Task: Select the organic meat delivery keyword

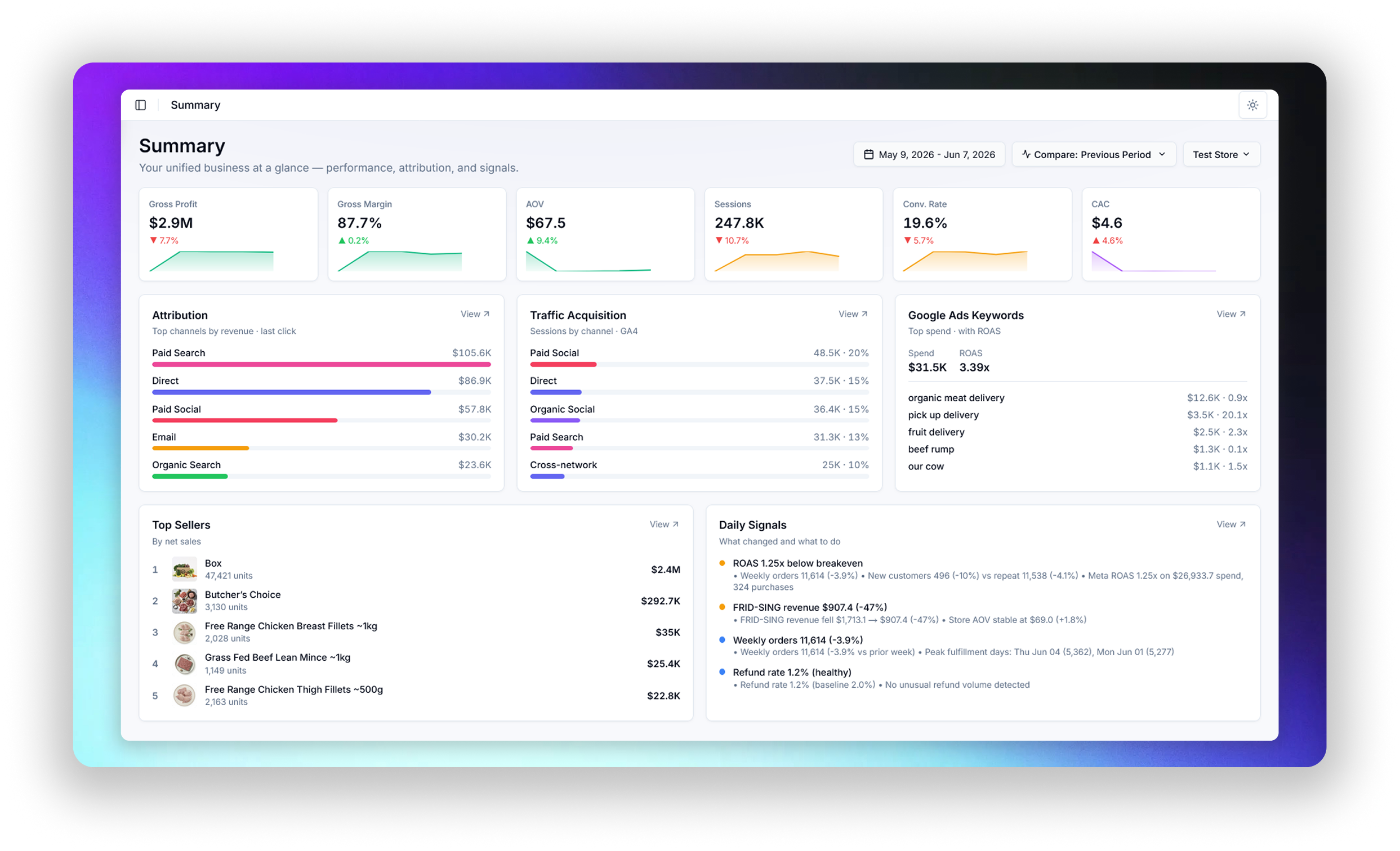Action: pyautogui.click(x=956, y=398)
